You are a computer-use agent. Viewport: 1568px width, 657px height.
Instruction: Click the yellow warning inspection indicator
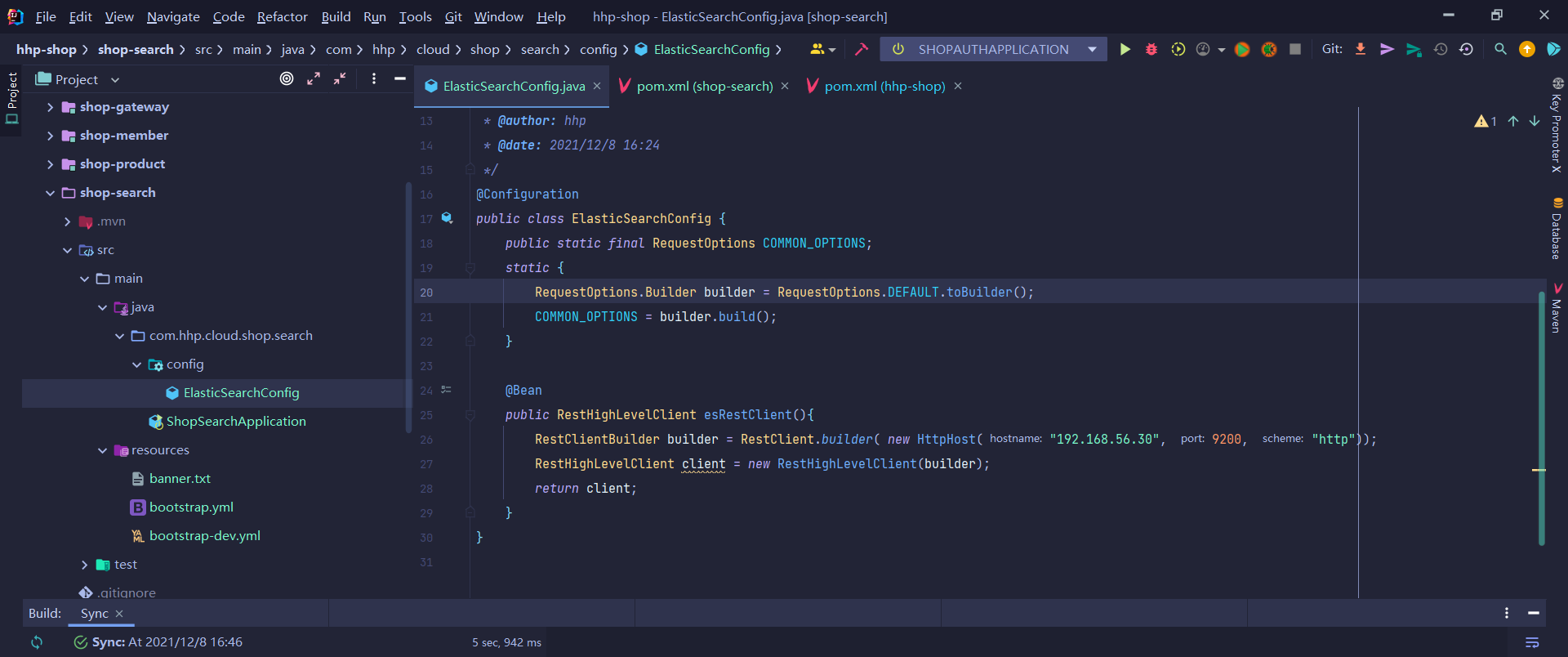tap(1486, 121)
